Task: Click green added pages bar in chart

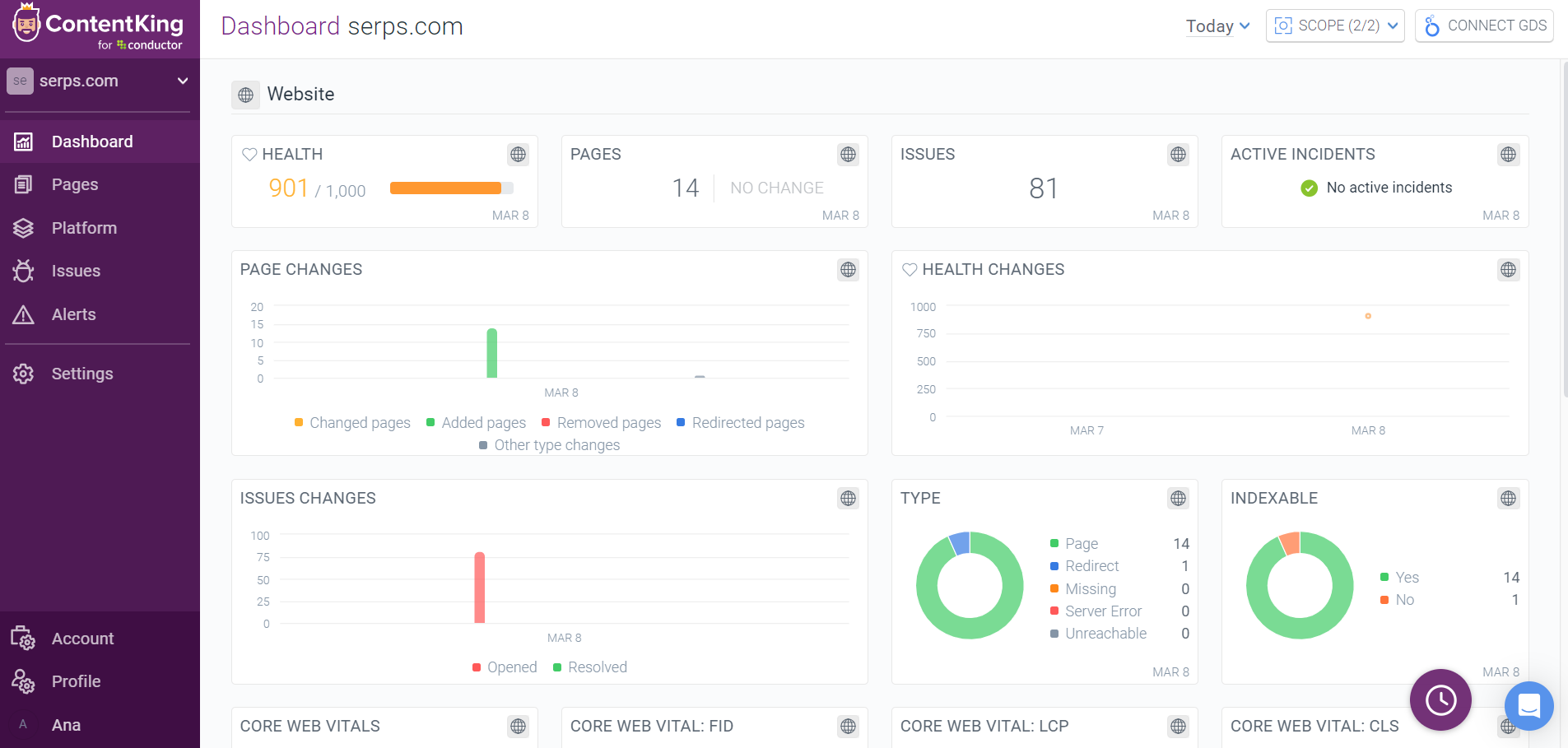Action: click(x=492, y=353)
